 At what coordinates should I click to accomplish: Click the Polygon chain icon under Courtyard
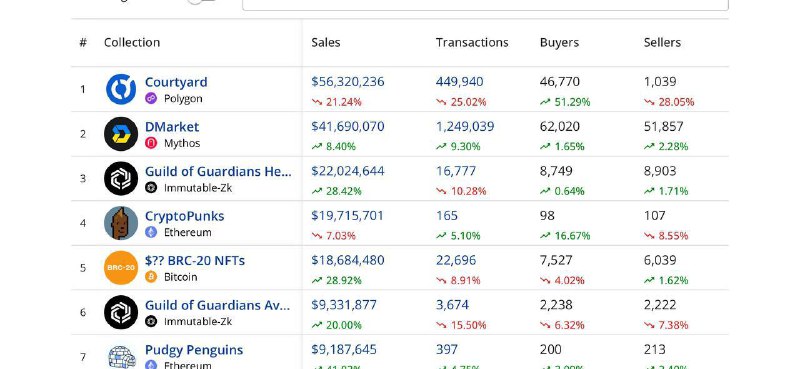(151, 99)
